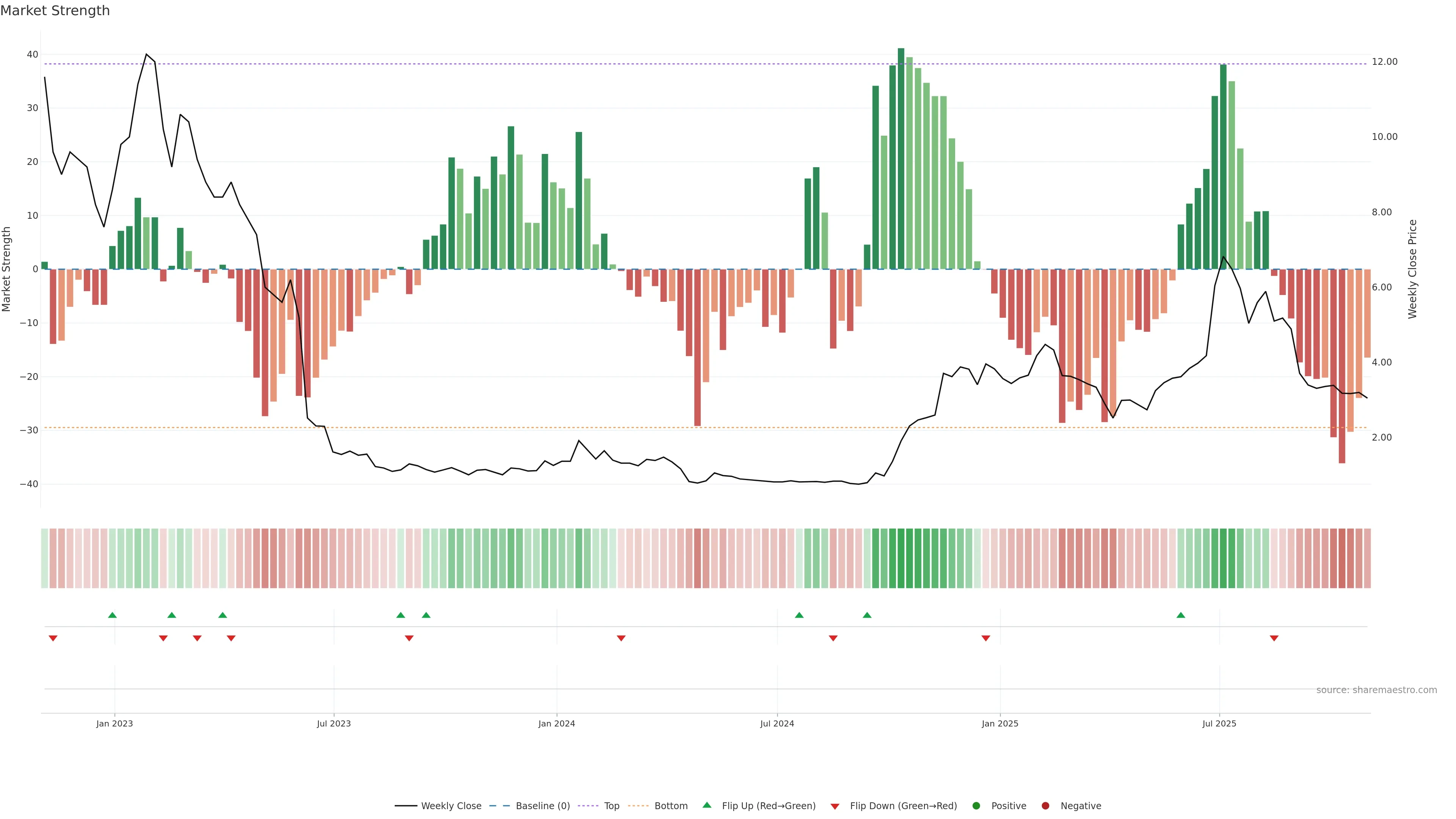
Task: Click the Negative red circle legend icon
Action: pyautogui.click(x=1045, y=806)
